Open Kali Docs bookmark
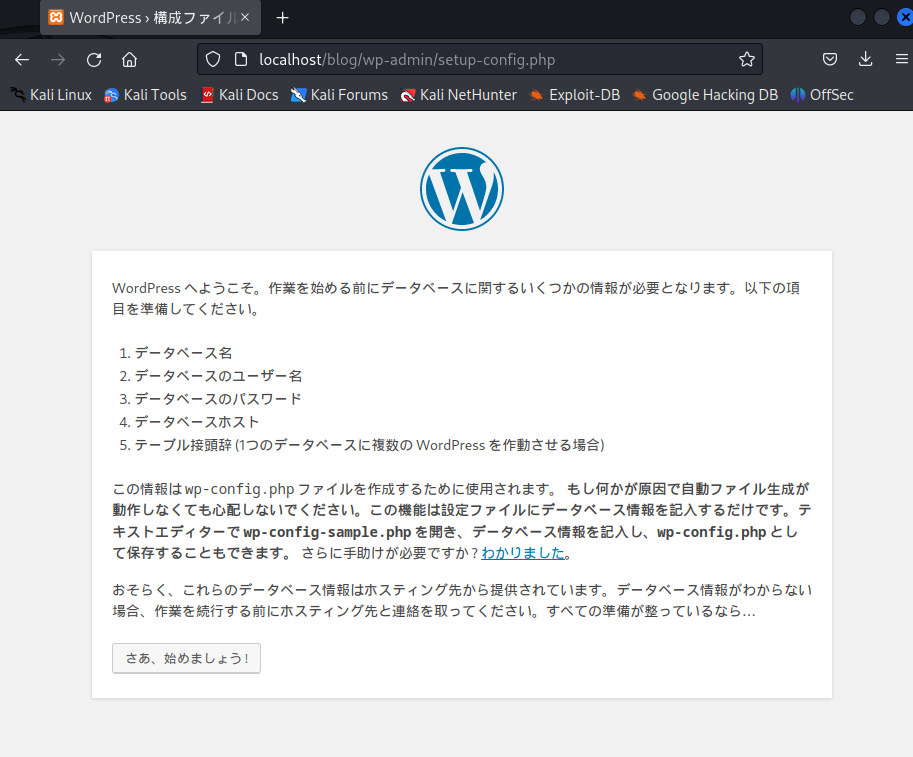Viewport: 913px width, 757px height. tap(239, 95)
